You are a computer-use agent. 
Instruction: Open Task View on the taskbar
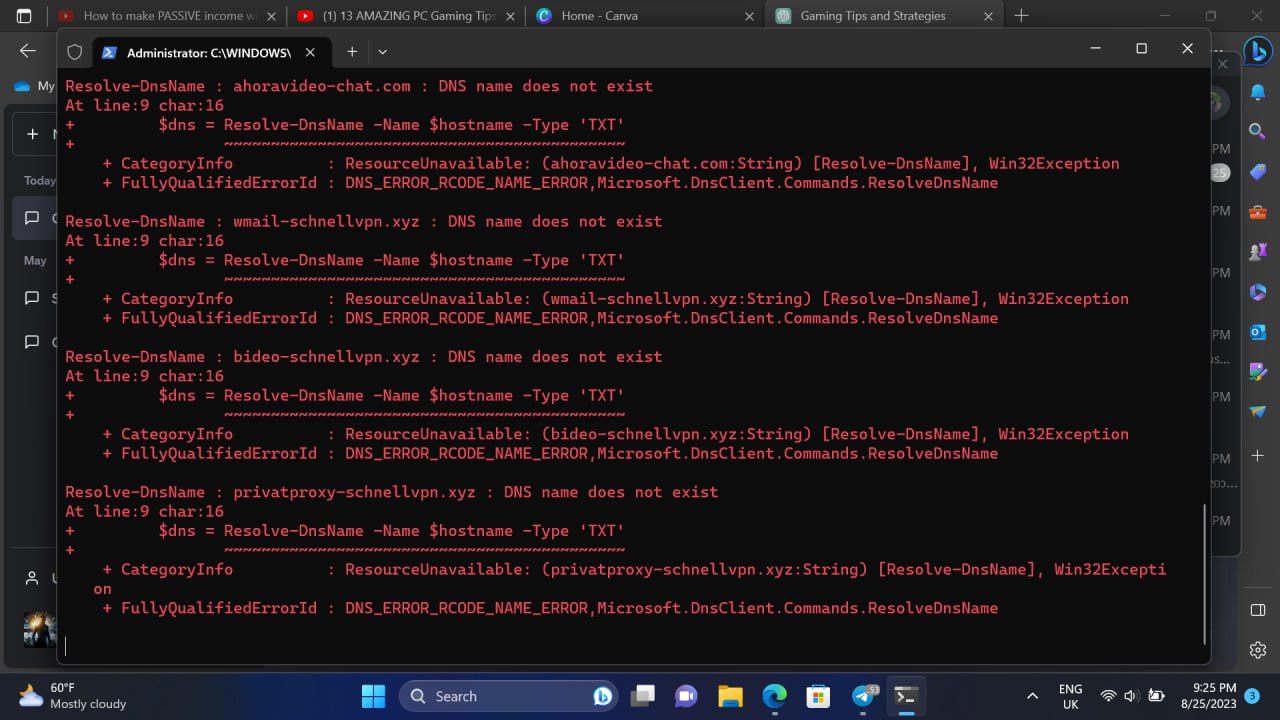[642, 696]
